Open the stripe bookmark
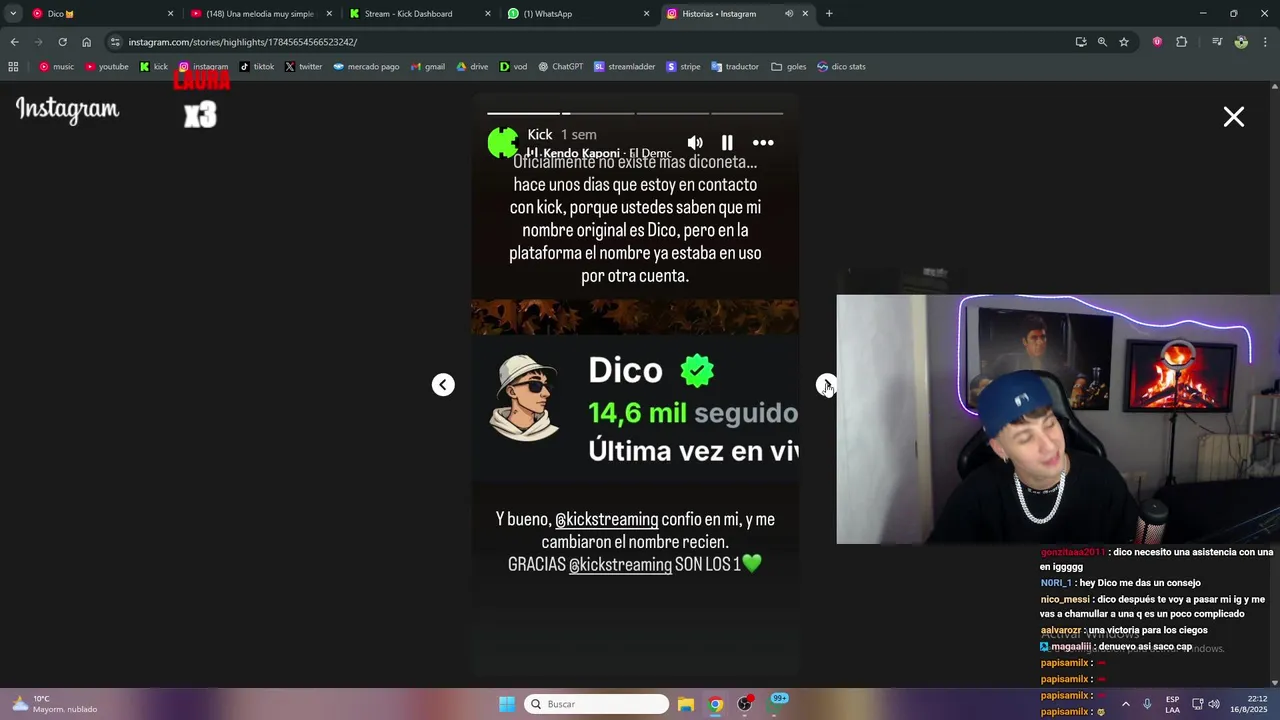Screen dimensions: 1280x720 pos(684,67)
